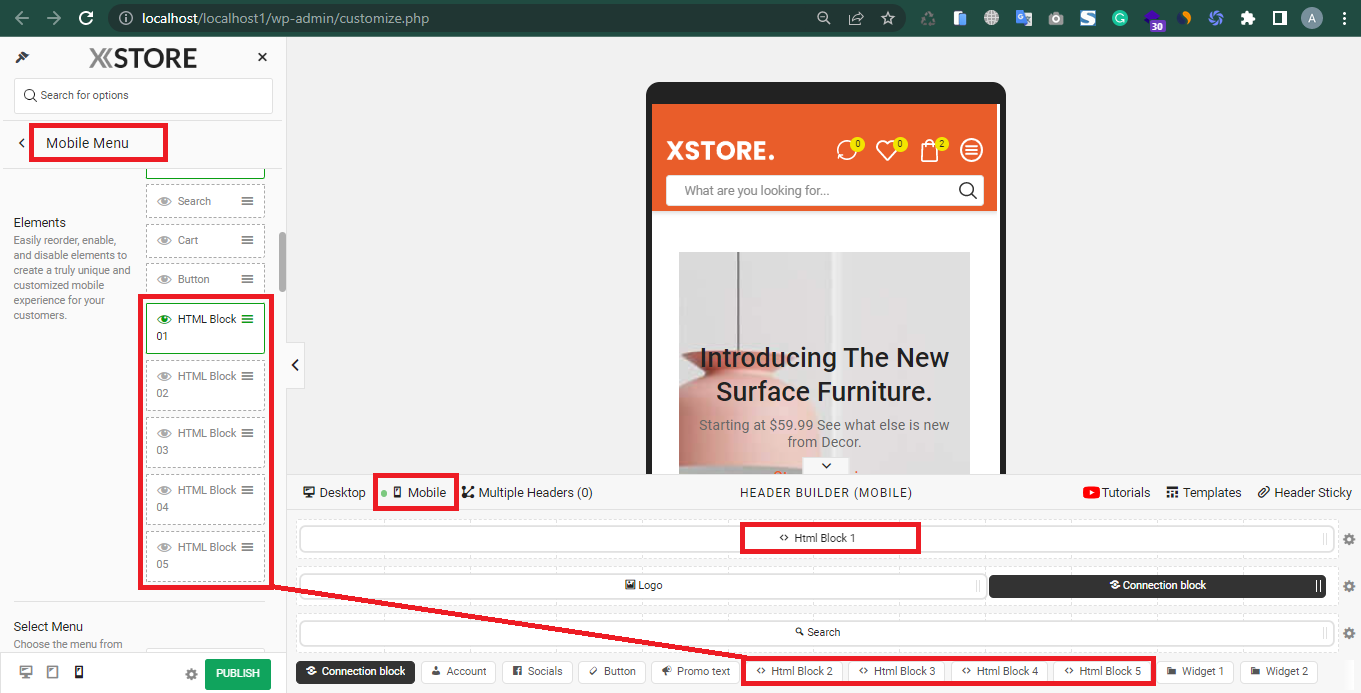Pick Button element from tray

(x=612, y=671)
